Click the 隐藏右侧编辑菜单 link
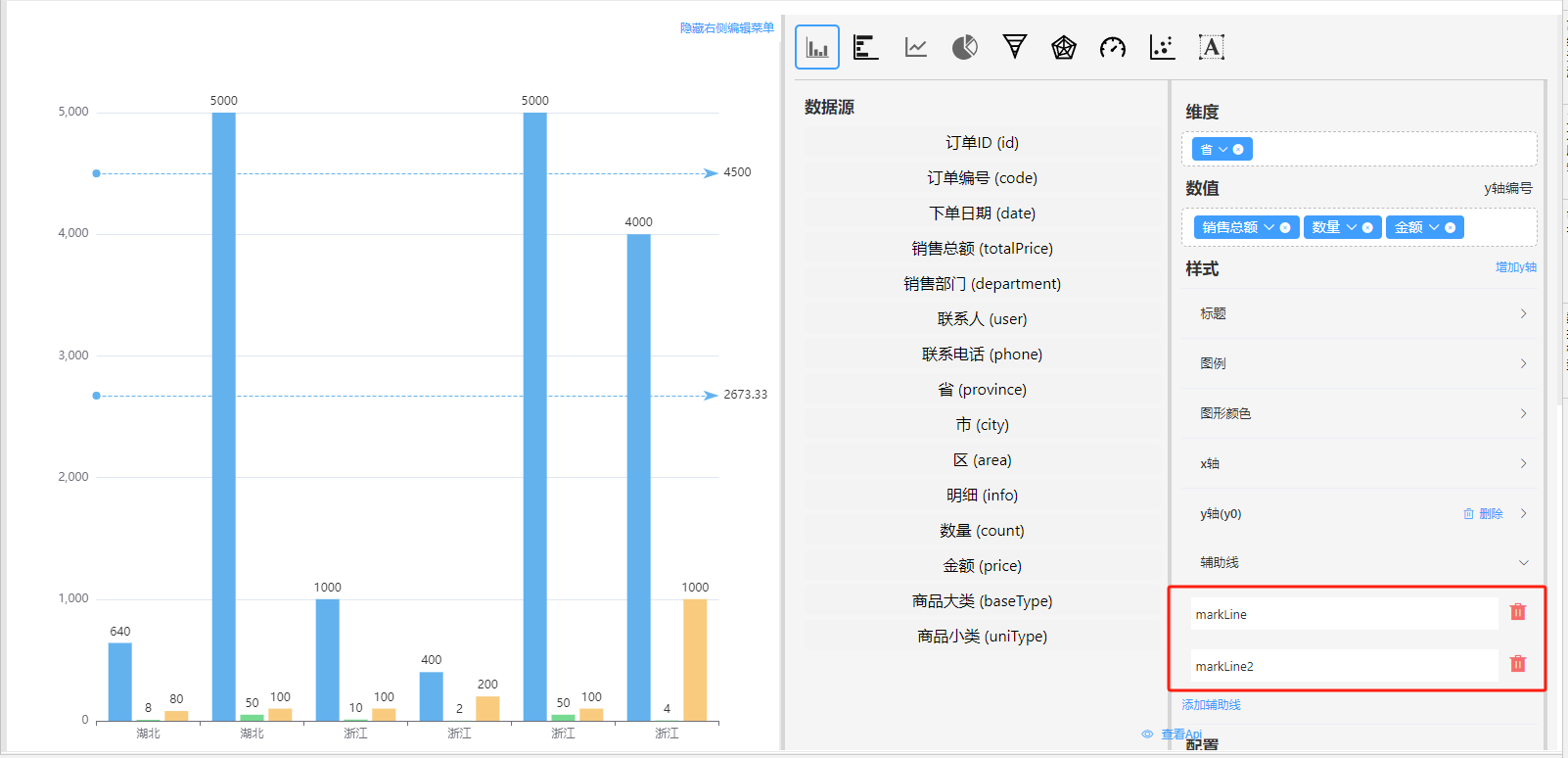The width and height of the screenshot is (1568, 758). tap(726, 28)
